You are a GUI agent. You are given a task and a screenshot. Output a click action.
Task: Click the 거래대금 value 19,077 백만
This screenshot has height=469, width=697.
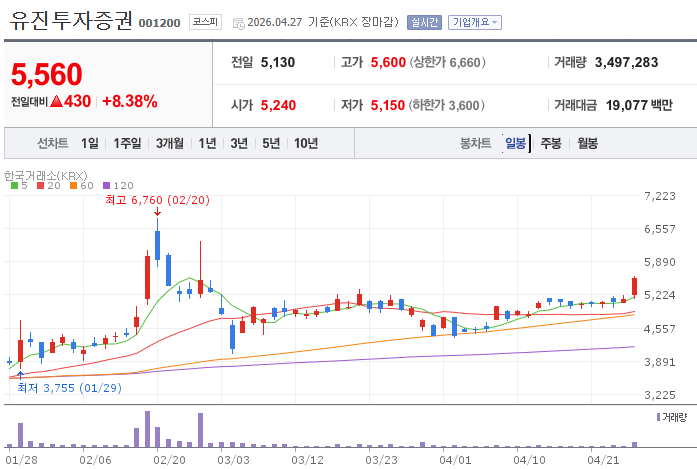(x=639, y=105)
